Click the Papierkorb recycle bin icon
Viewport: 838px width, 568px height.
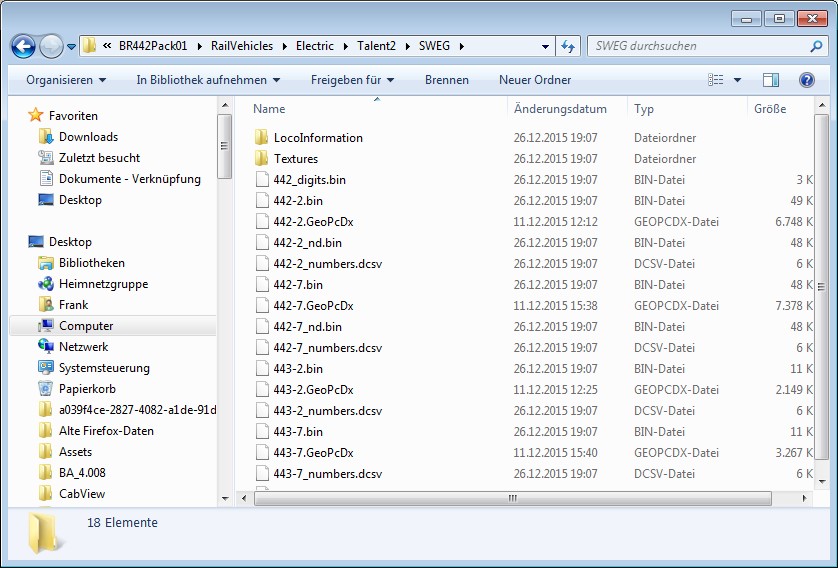(x=46, y=388)
